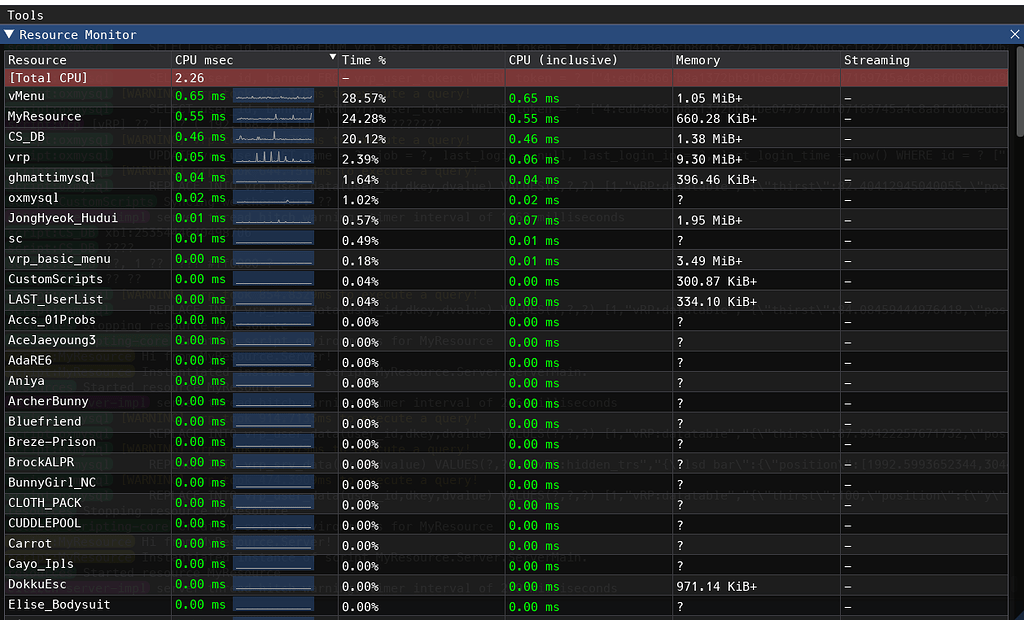The width and height of the screenshot is (1024, 620).
Task: Close the Resource Monitor window
Action: tap(1014, 35)
